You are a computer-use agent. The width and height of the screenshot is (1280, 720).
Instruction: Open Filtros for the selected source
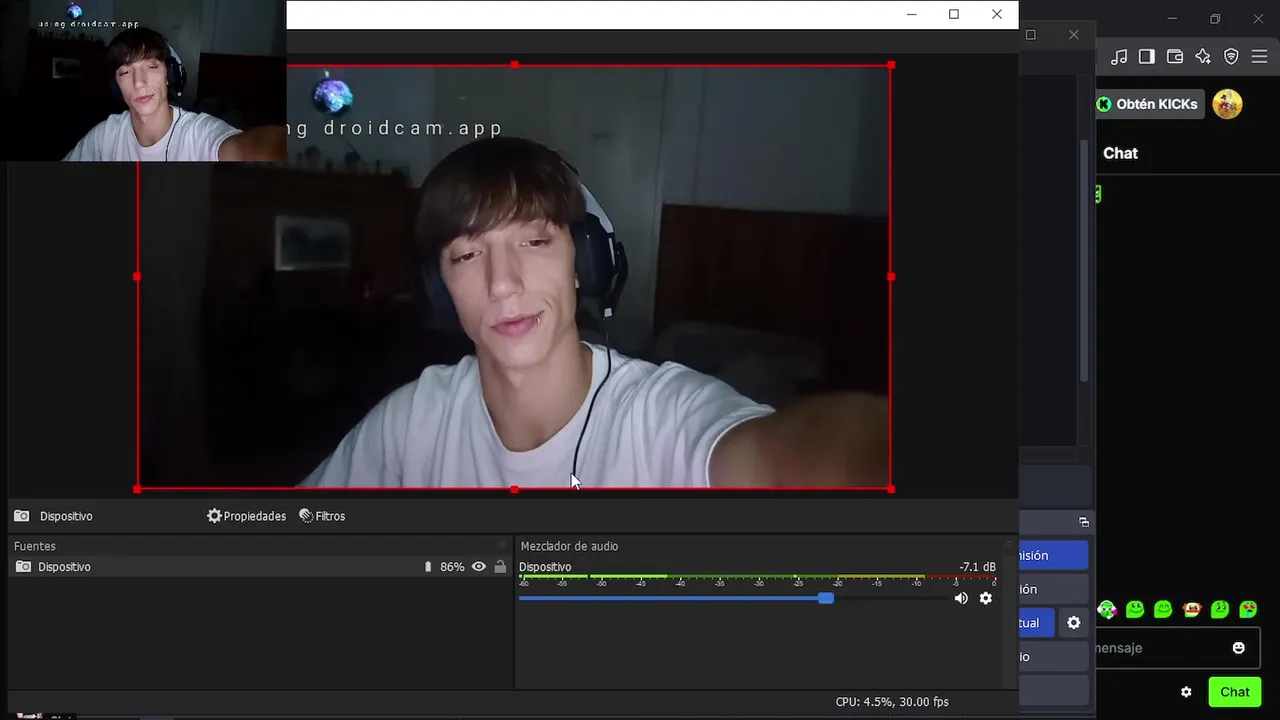(322, 516)
